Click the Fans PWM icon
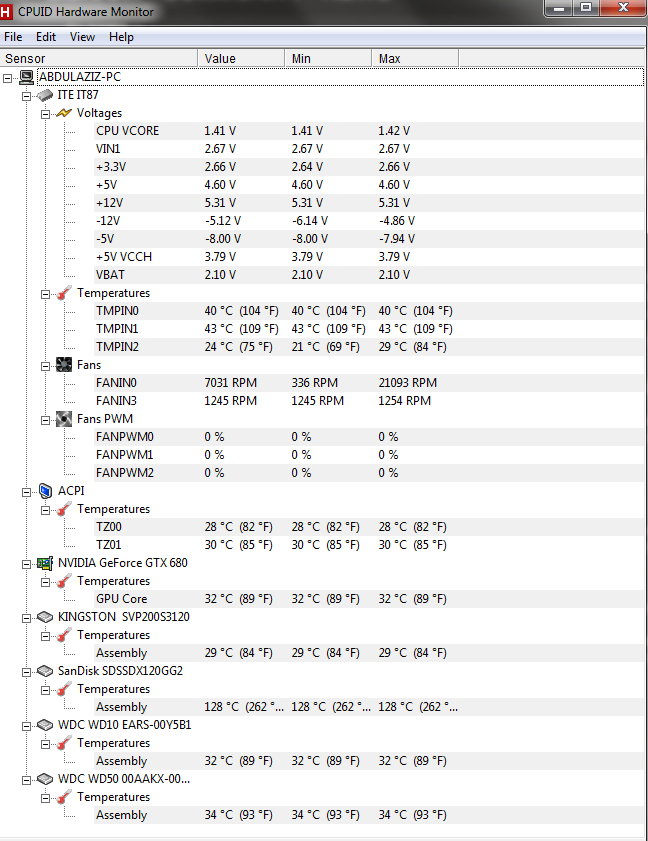Screen dimensions: 648x841 [x=64, y=419]
